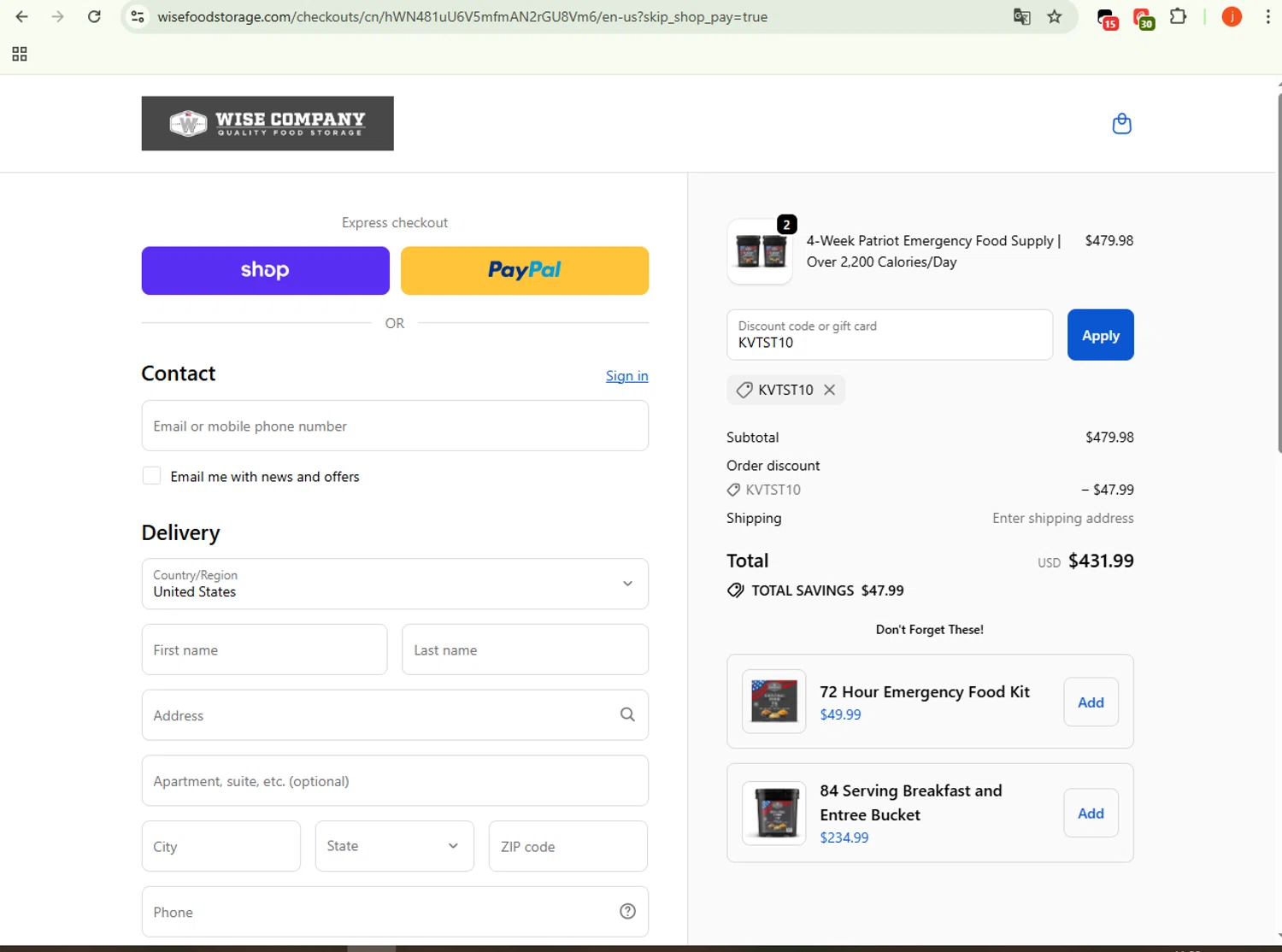Click the Sign in link
This screenshot has height=952, width=1282.
[627, 376]
